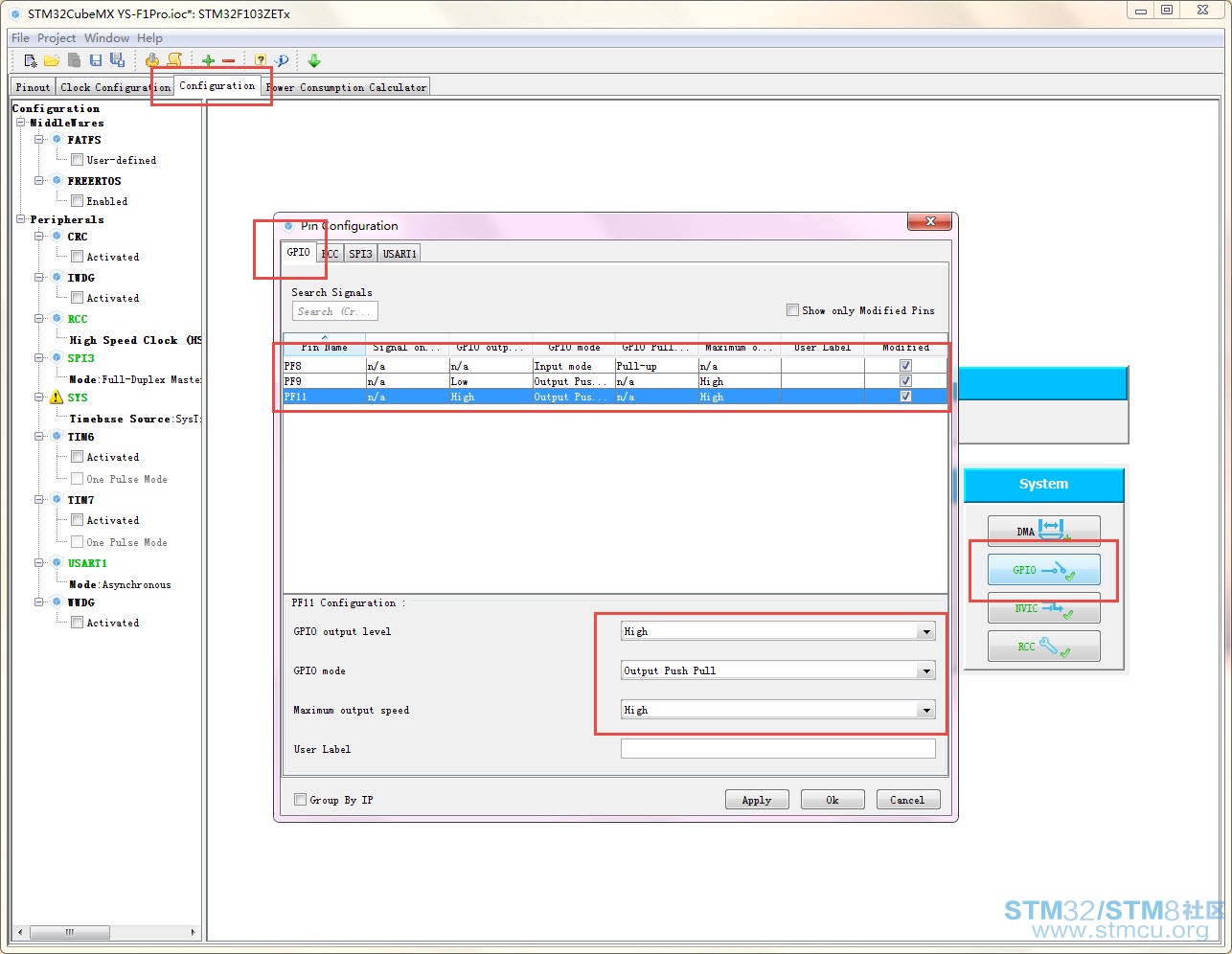Collapse the MiddleWares tree node

tap(20, 123)
